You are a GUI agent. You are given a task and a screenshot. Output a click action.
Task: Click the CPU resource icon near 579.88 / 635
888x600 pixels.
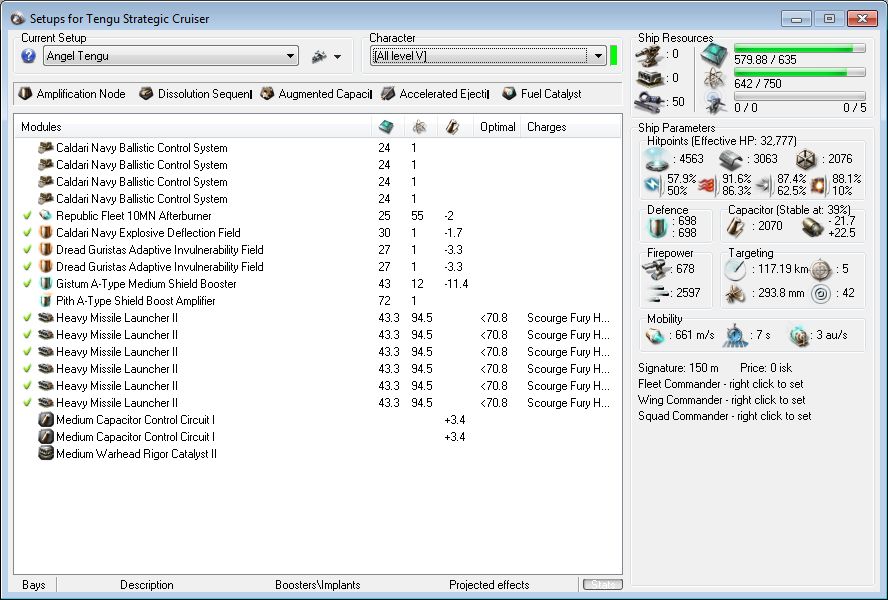715,55
